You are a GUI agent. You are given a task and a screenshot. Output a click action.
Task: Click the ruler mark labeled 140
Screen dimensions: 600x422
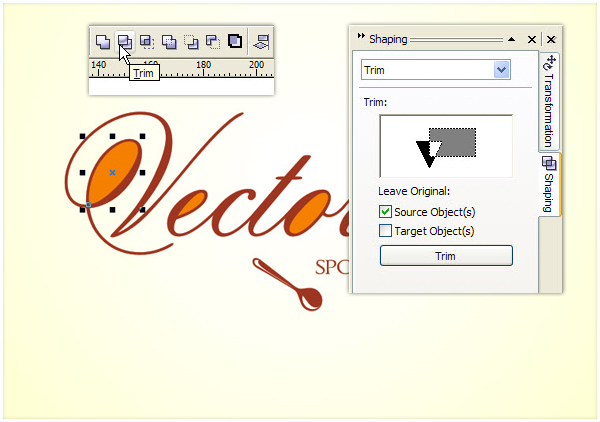[98, 65]
